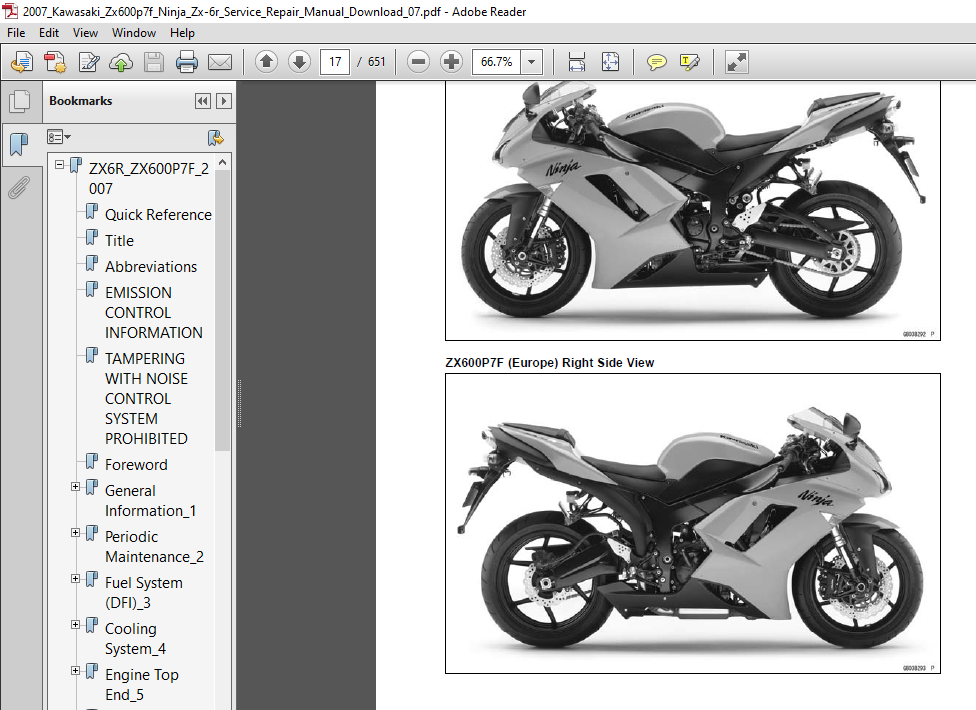Select the Bookmarks panel icon in sidebar
This screenshot has width=976, height=710.
coord(19,144)
